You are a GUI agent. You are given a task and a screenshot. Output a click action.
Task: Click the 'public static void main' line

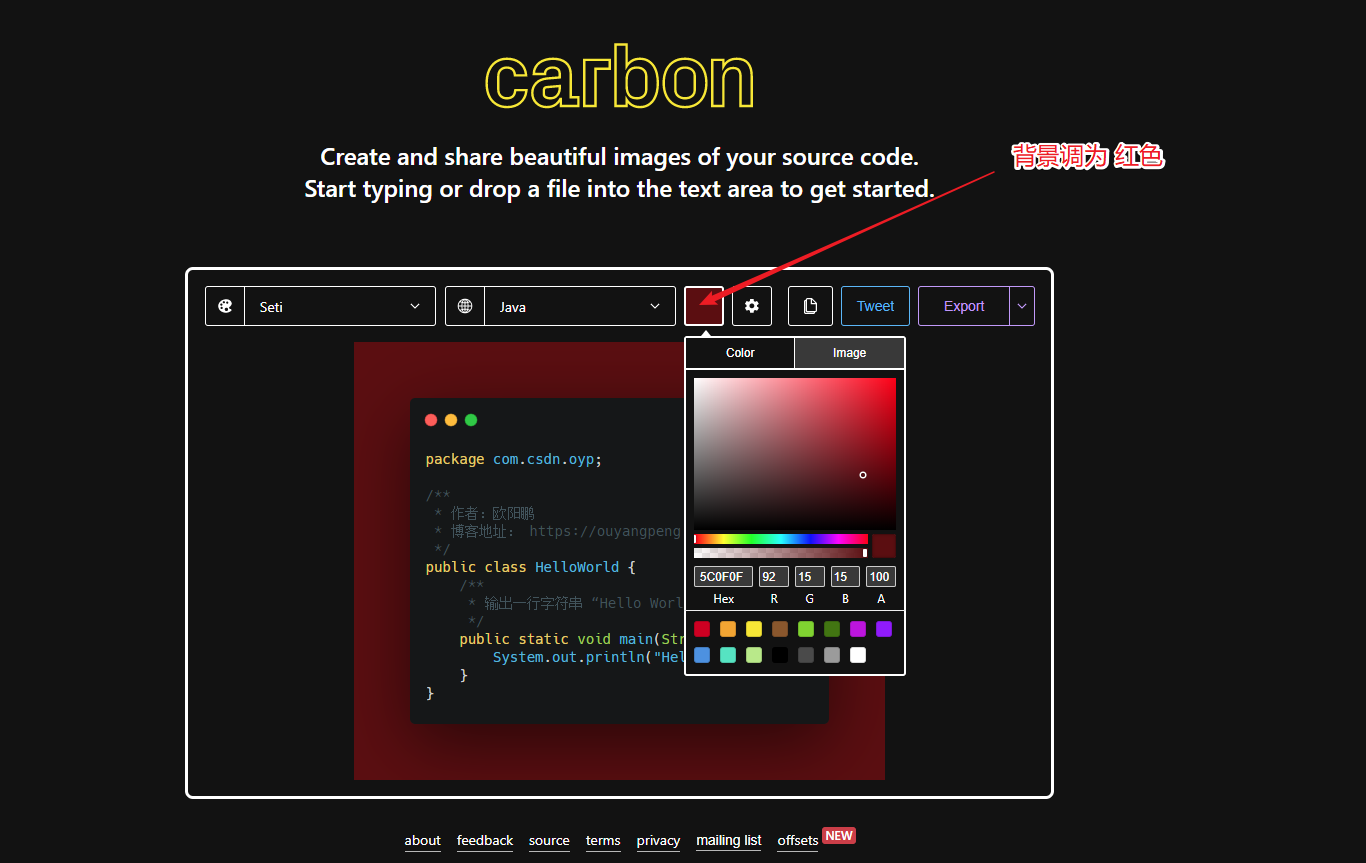click(x=570, y=639)
